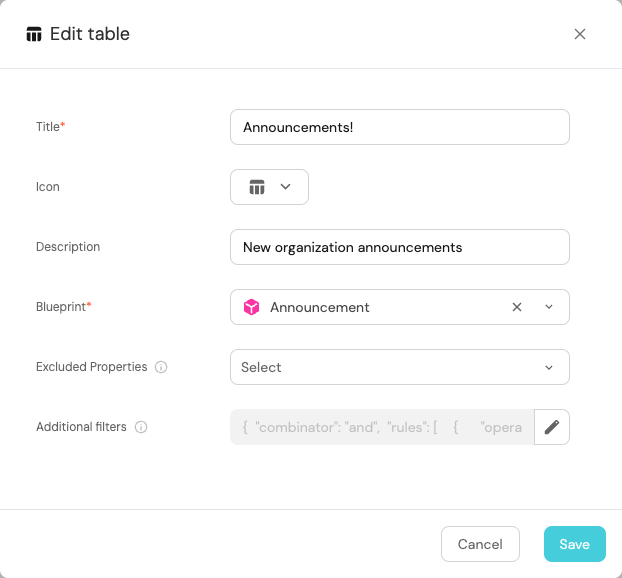Image resolution: width=622 pixels, height=578 pixels.
Task: Click the table glyph in Icon picker
Action: [x=257, y=187]
